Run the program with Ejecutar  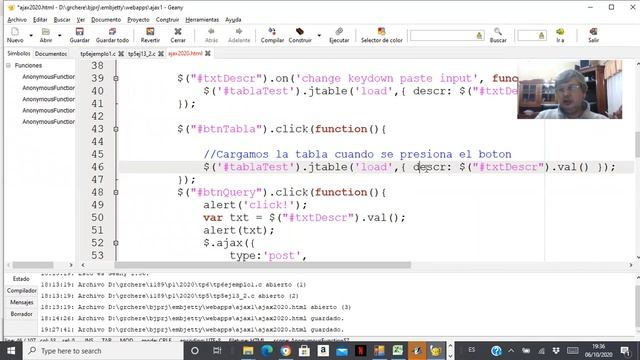click(x=339, y=35)
